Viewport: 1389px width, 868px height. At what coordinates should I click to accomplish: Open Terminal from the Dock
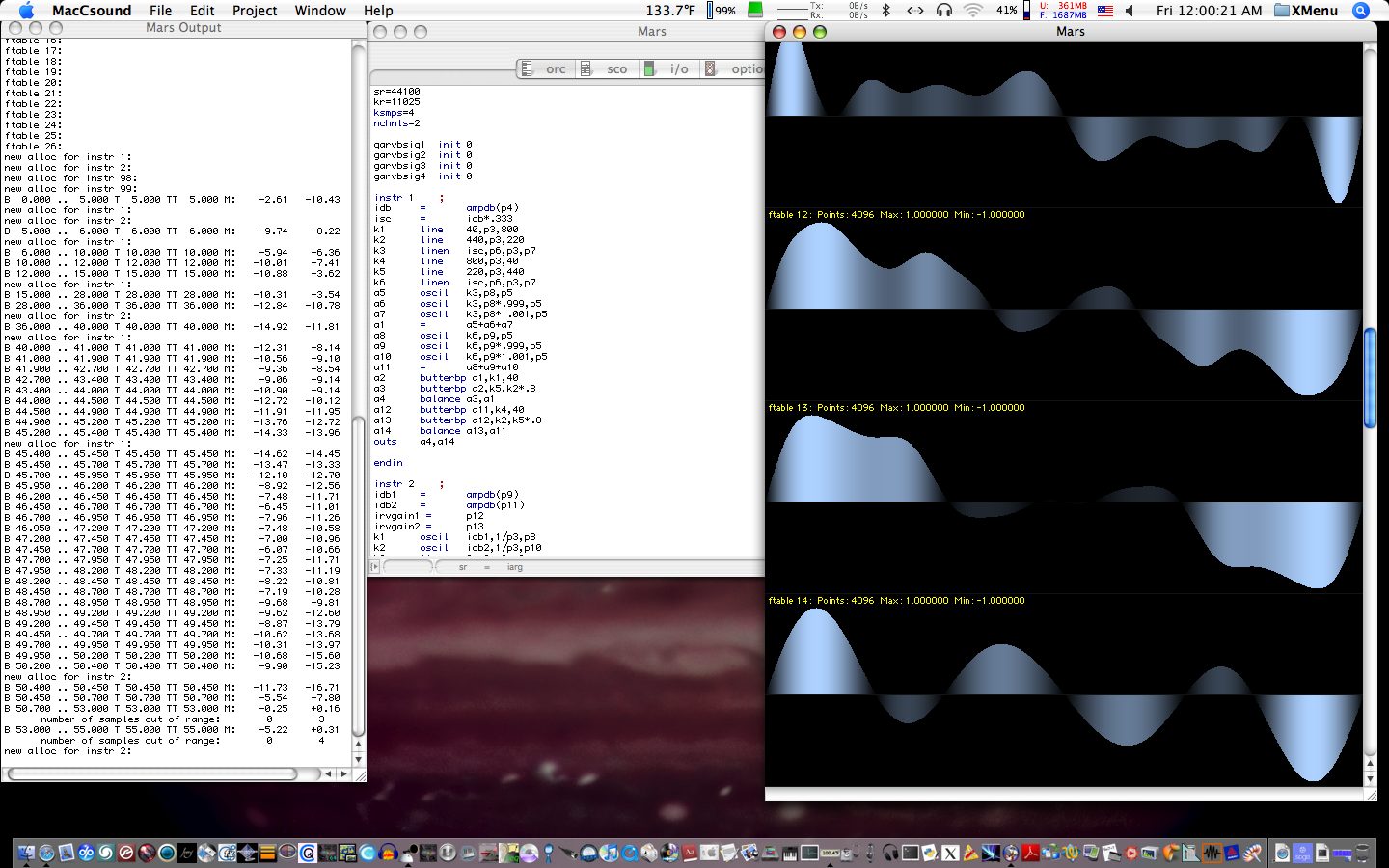click(x=911, y=853)
